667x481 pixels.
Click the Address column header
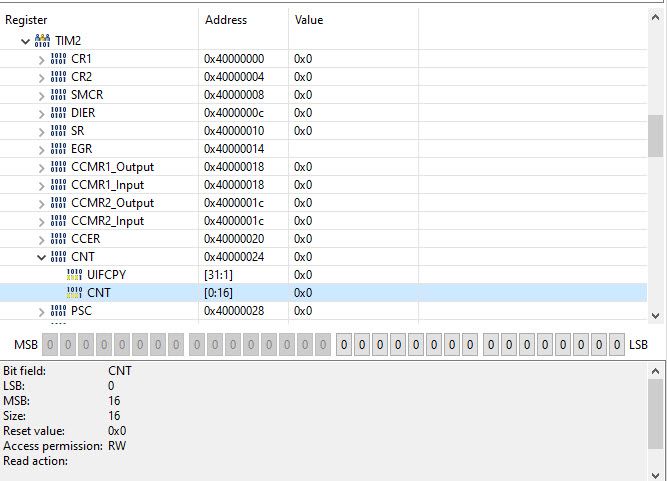(x=225, y=20)
